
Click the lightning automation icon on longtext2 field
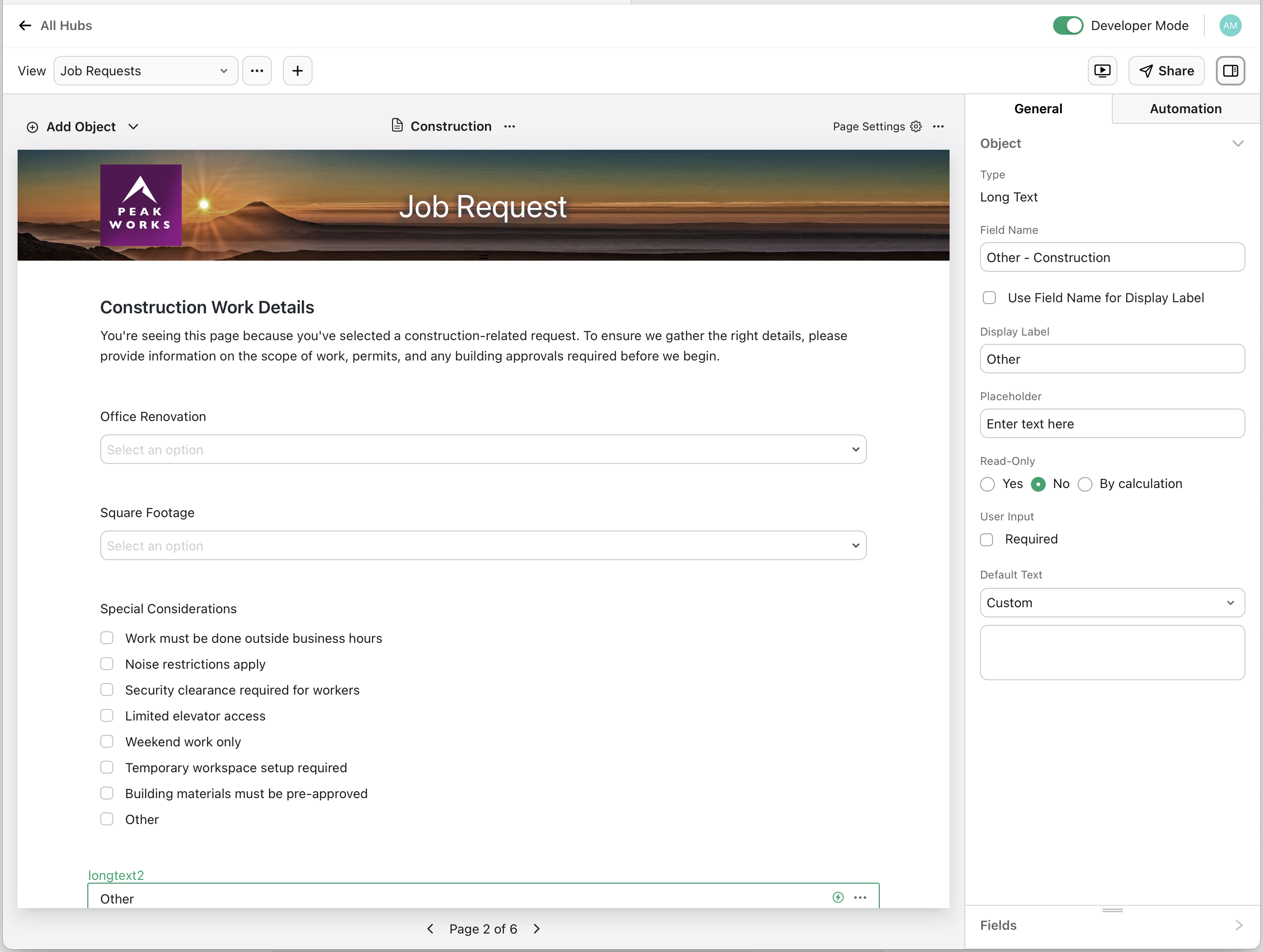click(838, 897)
